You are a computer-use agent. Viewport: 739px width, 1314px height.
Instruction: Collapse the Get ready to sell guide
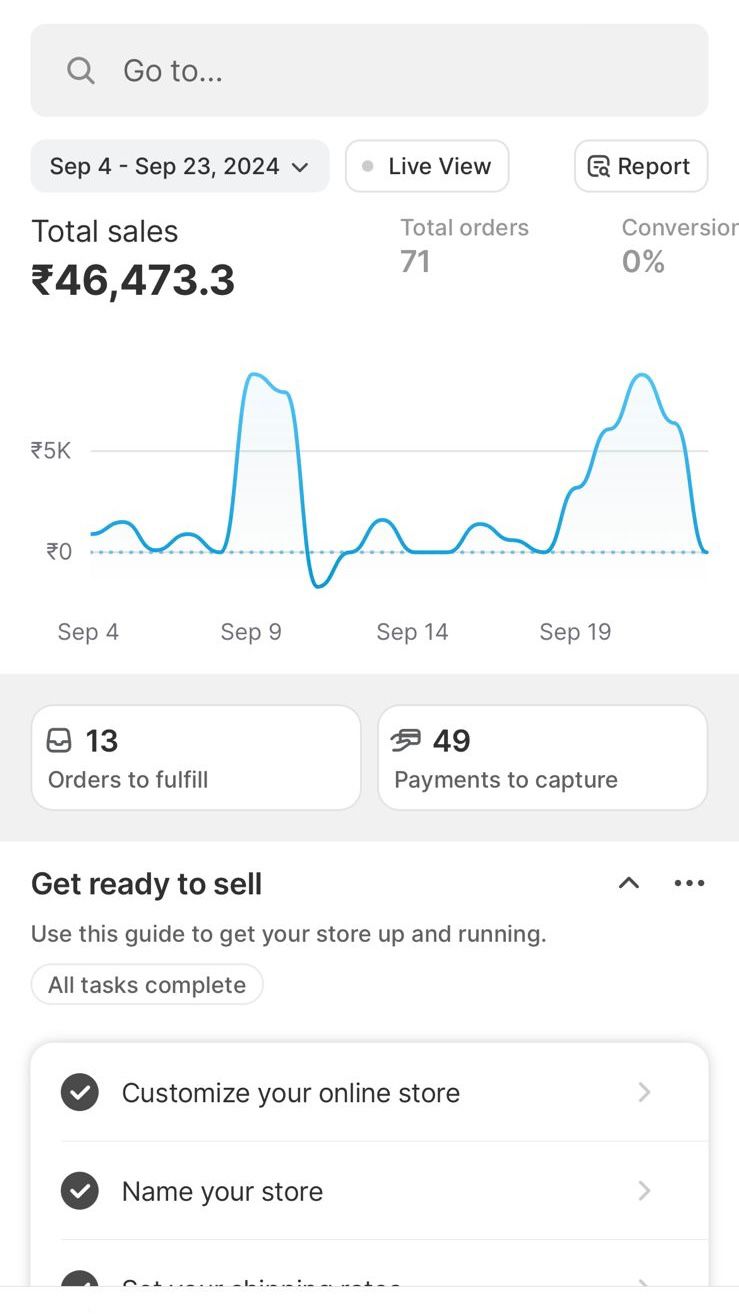[629, 883]
